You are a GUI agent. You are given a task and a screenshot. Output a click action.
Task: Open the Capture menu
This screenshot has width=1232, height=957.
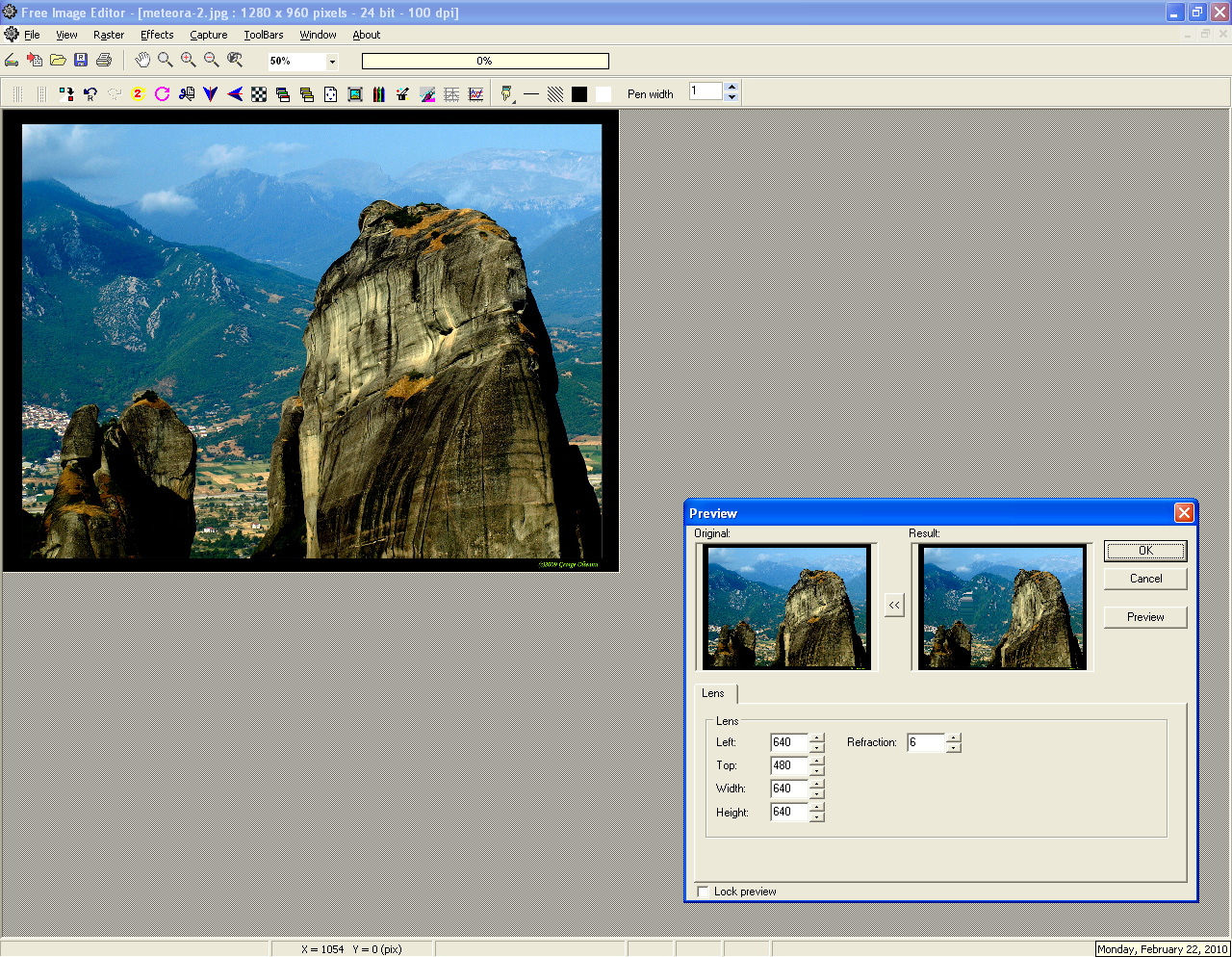pyautogui.click(x=209, y=35)
